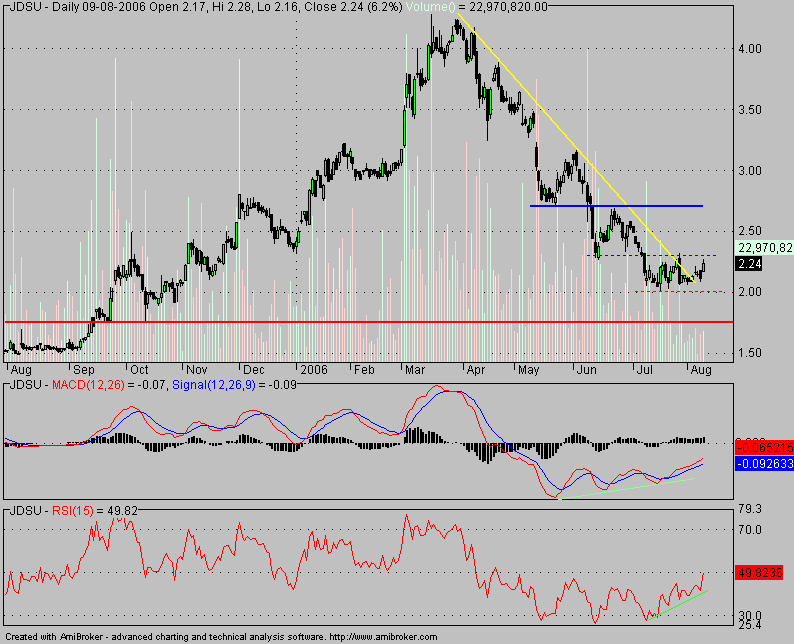This screenshot has width=794, height=644.
Task: Click the Mar month label on time axis
Action: [415, 370]
